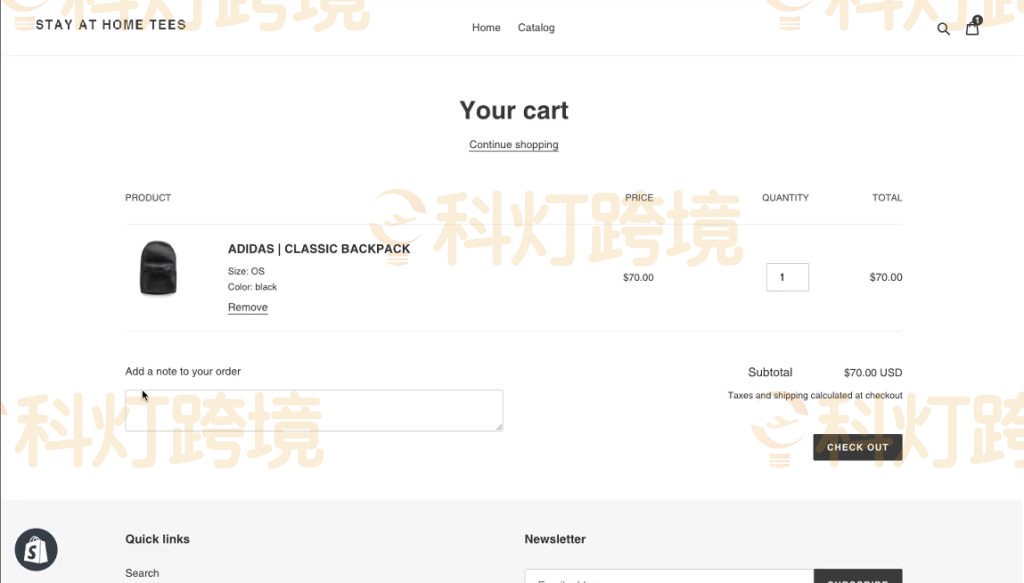Image resolution: width=1024 pixels, height=583 pixels.
Task: Click the newsletter email address field
Action: tap(669, 576)
